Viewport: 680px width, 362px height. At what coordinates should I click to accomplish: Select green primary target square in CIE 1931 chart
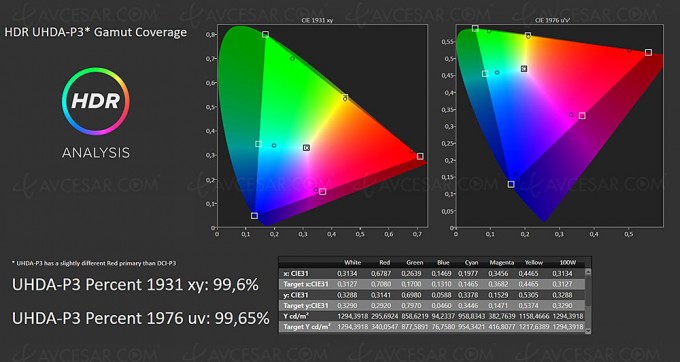tap(265, 34)
